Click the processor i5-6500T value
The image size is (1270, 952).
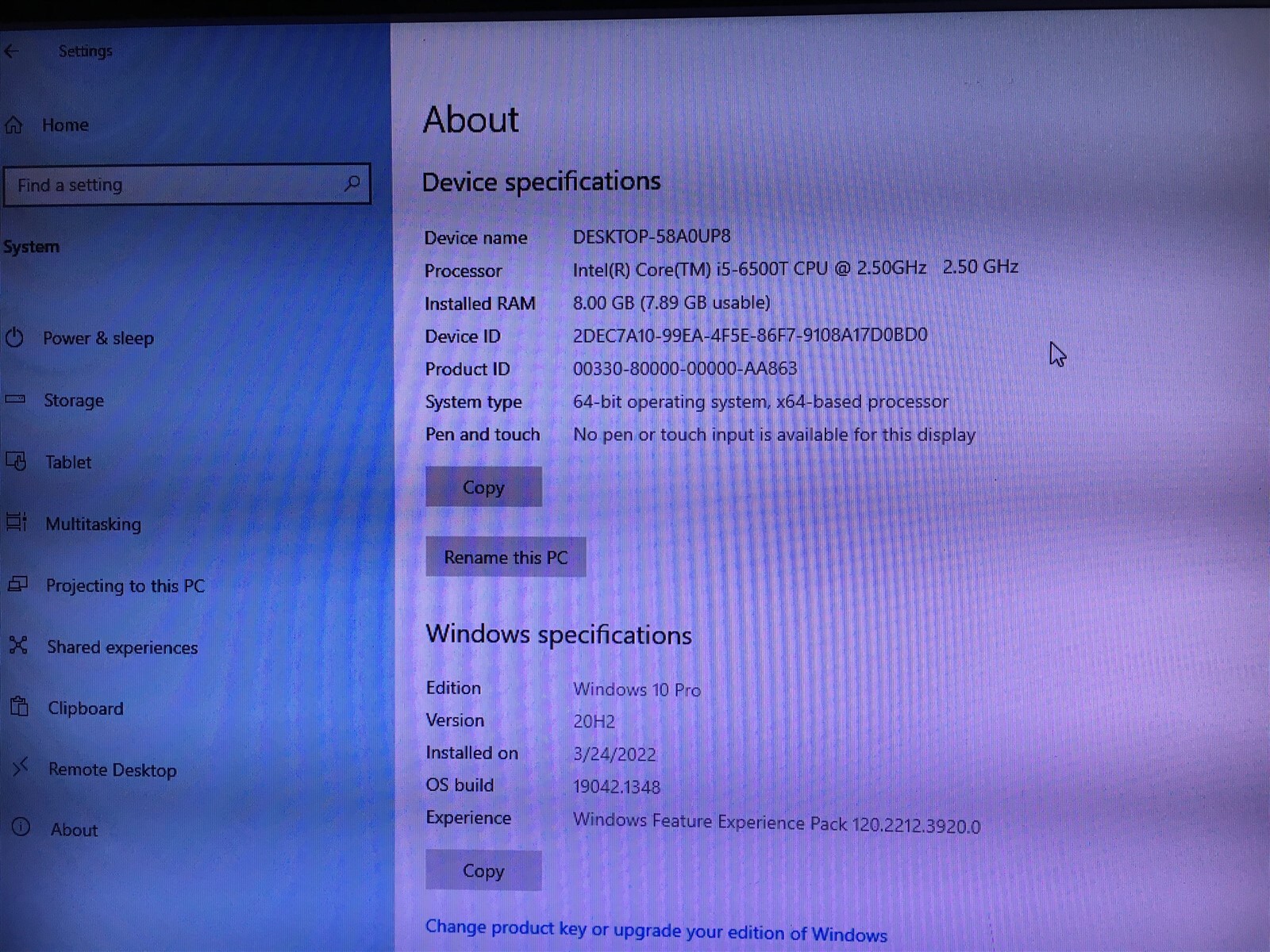click(795, 268)
